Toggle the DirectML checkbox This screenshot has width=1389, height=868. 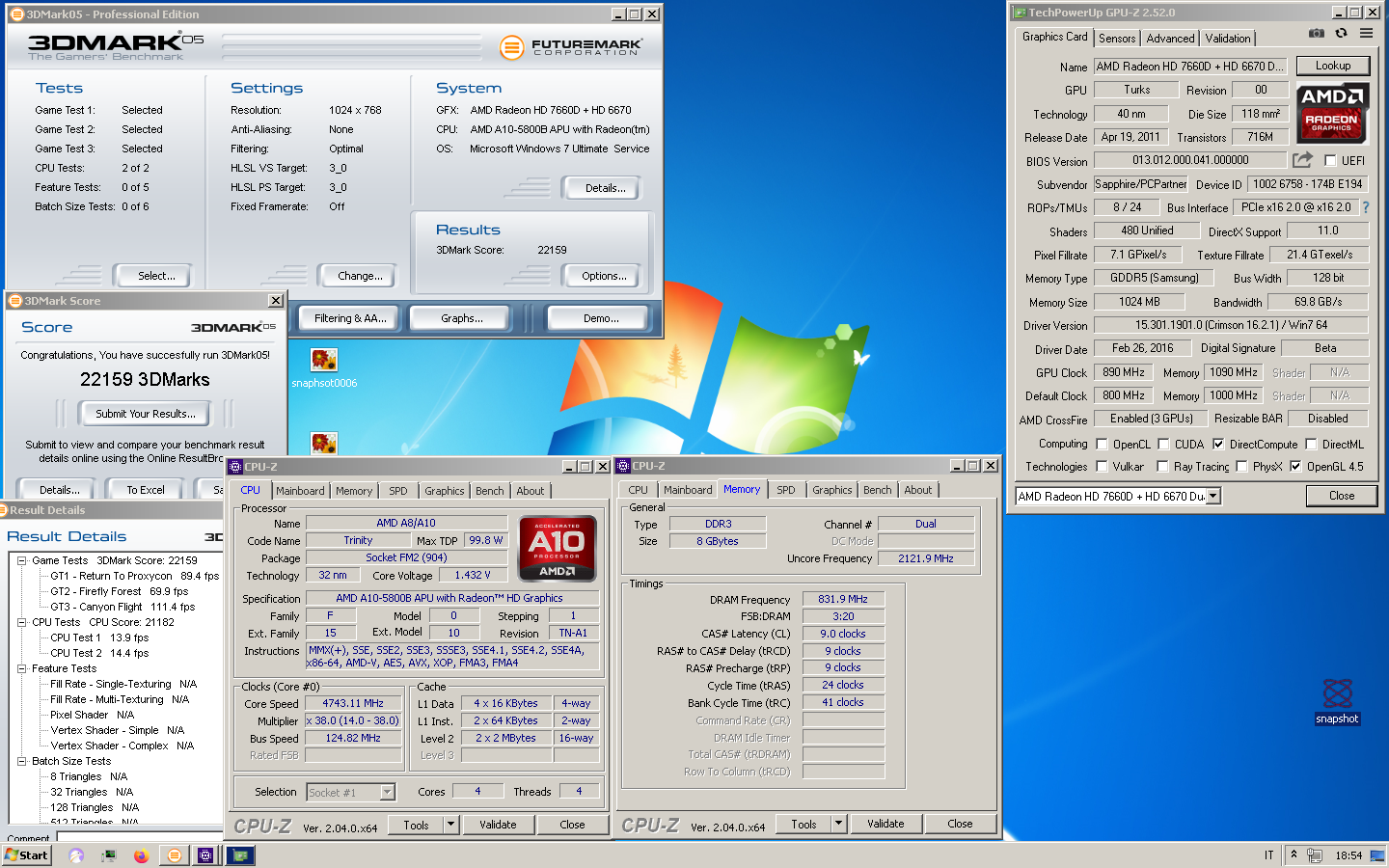(x=1311, y=445)
